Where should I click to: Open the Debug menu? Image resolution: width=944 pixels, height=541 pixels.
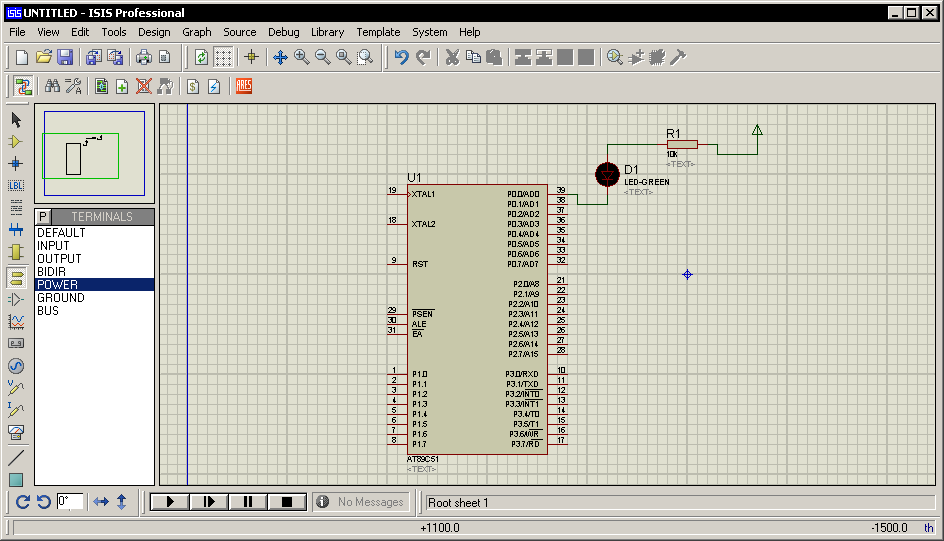point(284,32)
